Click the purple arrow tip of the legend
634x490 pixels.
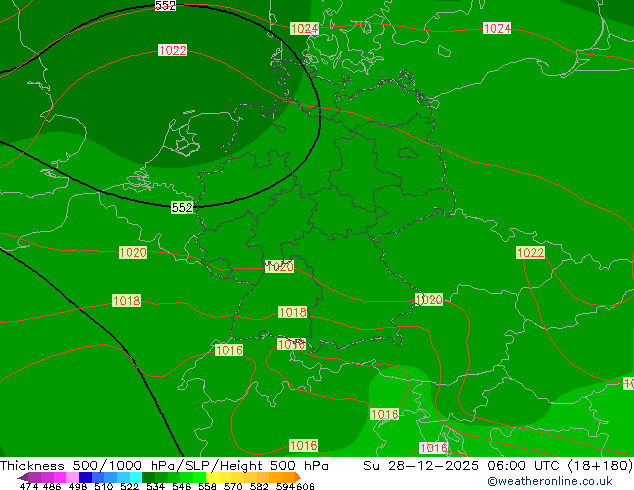(22, 477)
